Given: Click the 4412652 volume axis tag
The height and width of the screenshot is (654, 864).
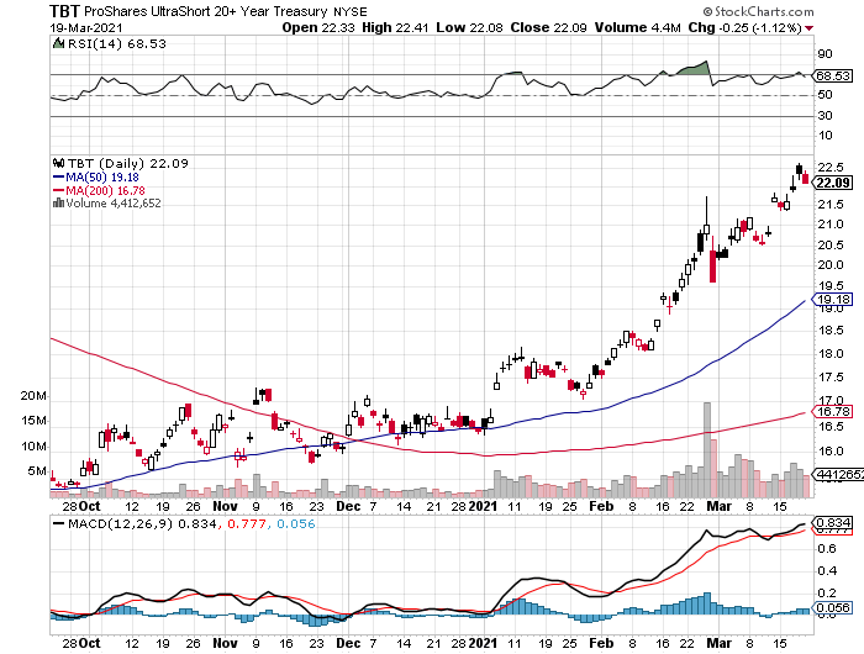Looking at the screenshot, I should pos(838,474).
